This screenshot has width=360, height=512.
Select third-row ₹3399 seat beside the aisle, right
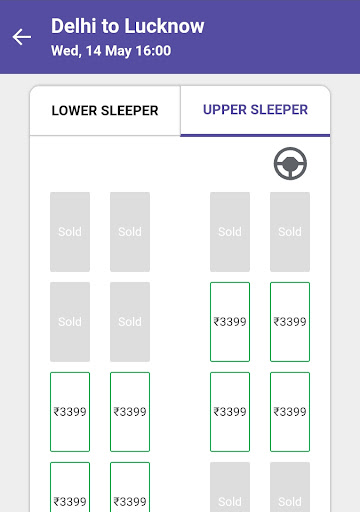coord(230,412)
